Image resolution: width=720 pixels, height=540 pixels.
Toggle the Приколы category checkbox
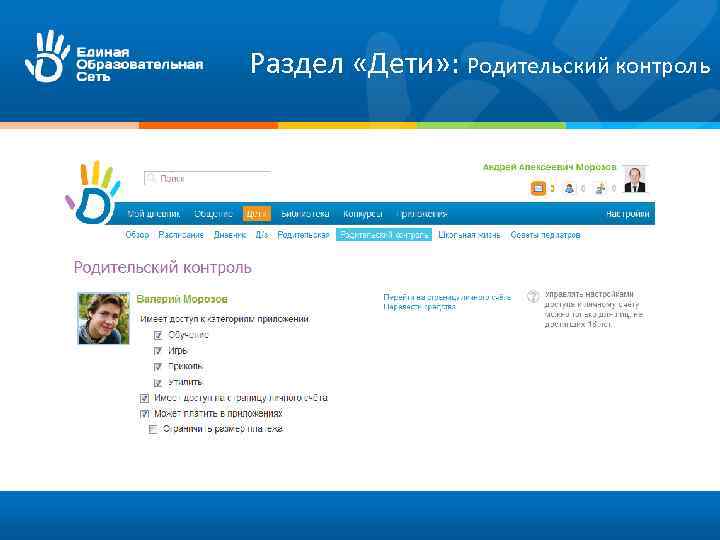click(x=158, y=367)
